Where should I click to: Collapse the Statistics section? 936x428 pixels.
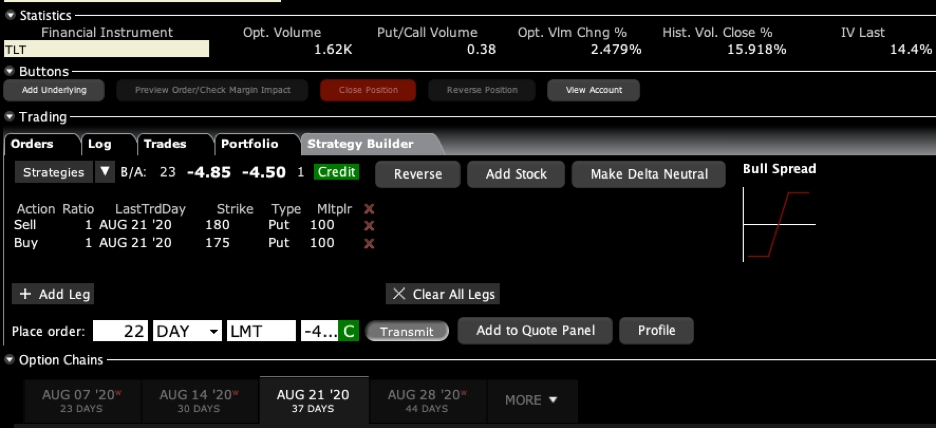coord(10,16)
